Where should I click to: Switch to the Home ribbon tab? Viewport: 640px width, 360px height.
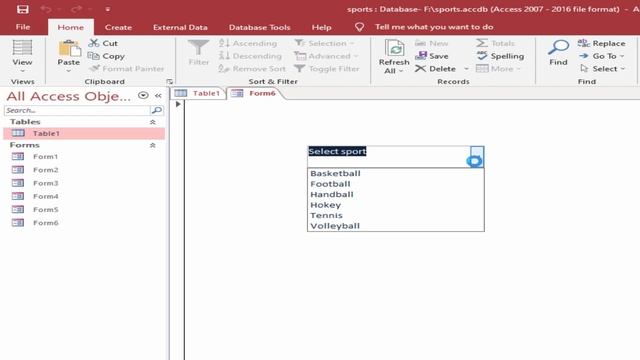[x=71, y=27]
